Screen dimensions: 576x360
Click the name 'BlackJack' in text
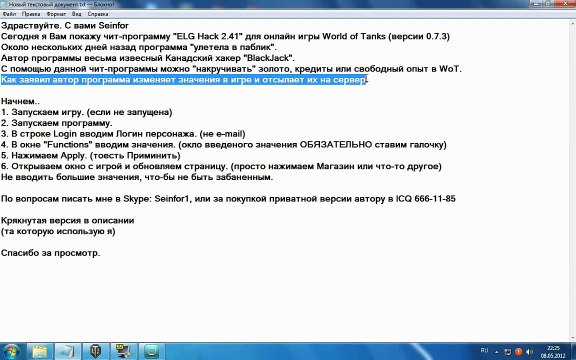269,58
